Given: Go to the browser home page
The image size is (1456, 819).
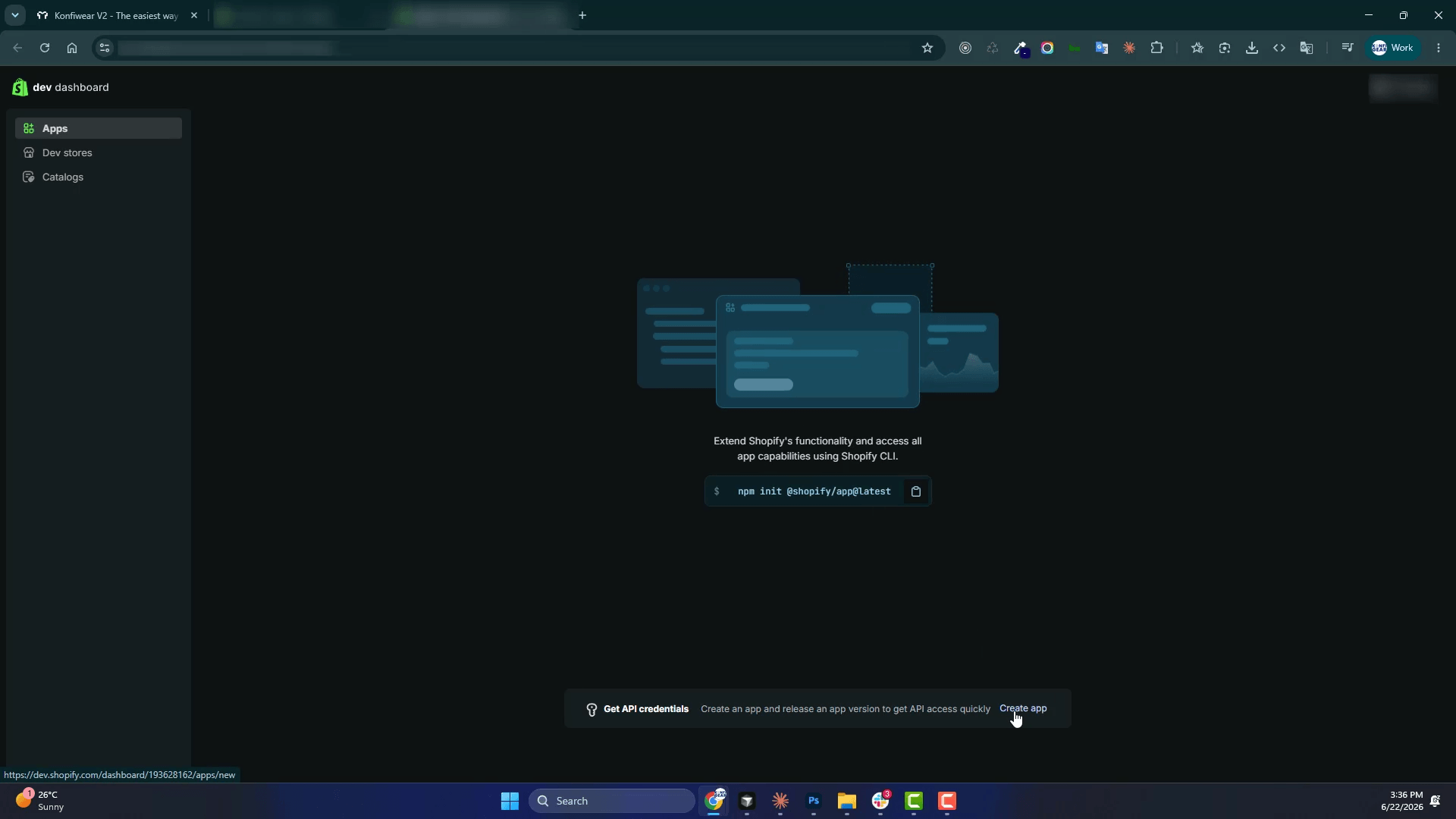Looking at the screenshot, I should coord(72,48).
